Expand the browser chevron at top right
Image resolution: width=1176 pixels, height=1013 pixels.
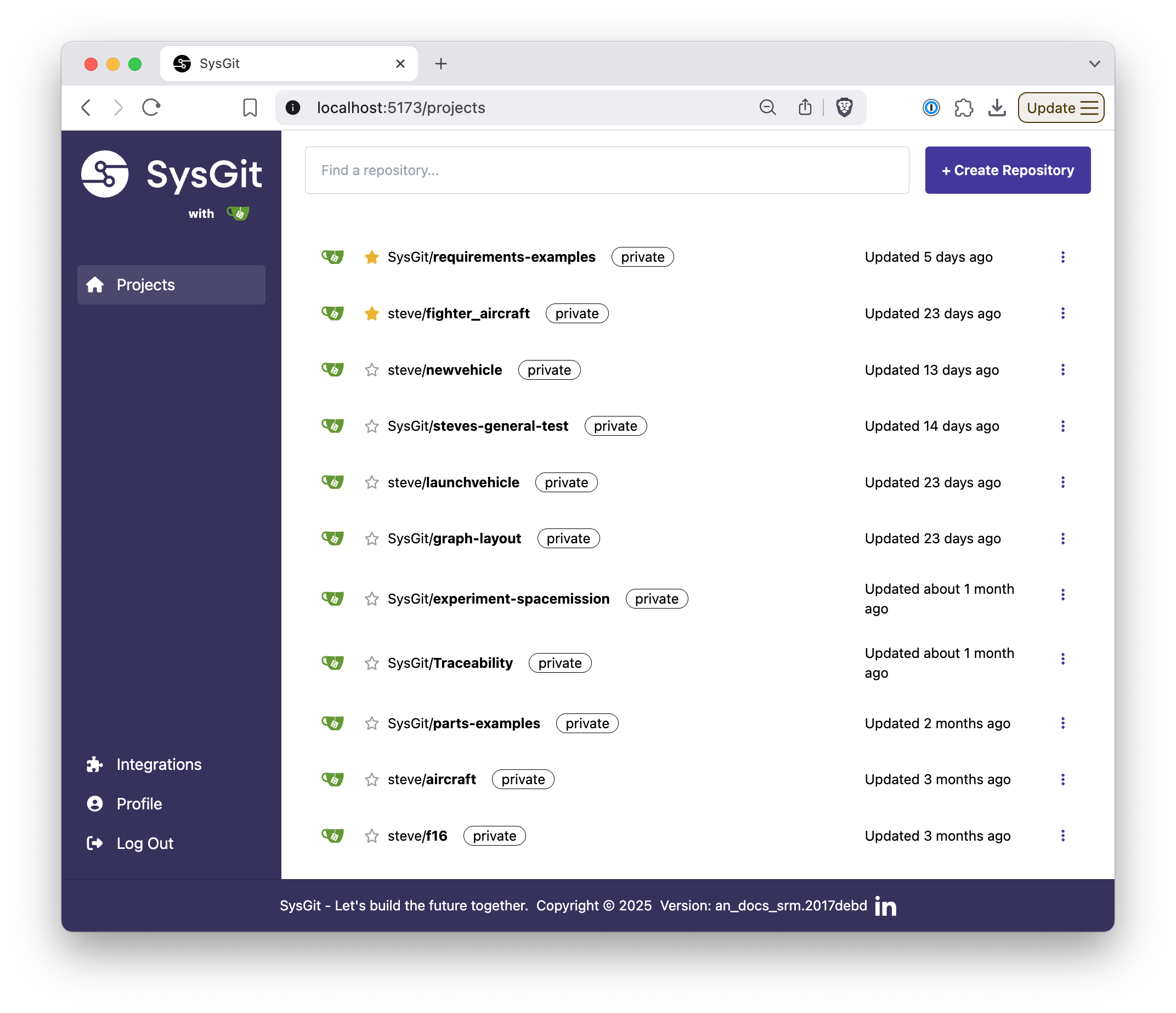[1094, 64]
